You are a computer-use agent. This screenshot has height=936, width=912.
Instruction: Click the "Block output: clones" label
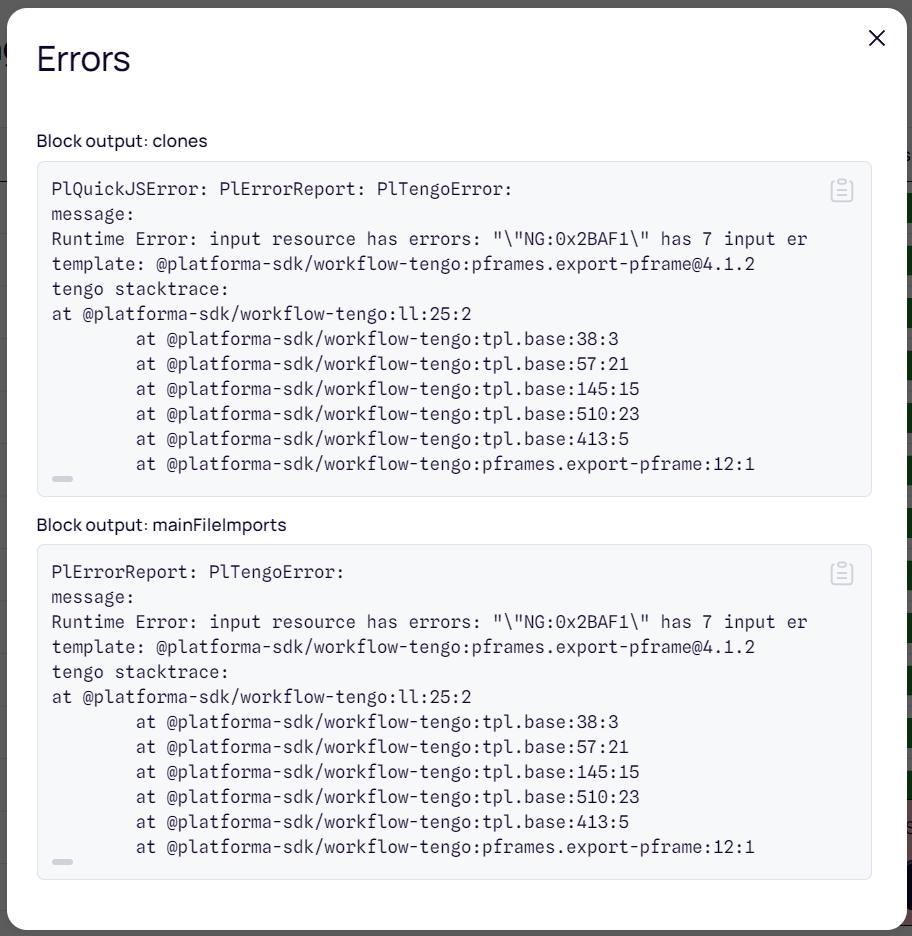(122, 141)
